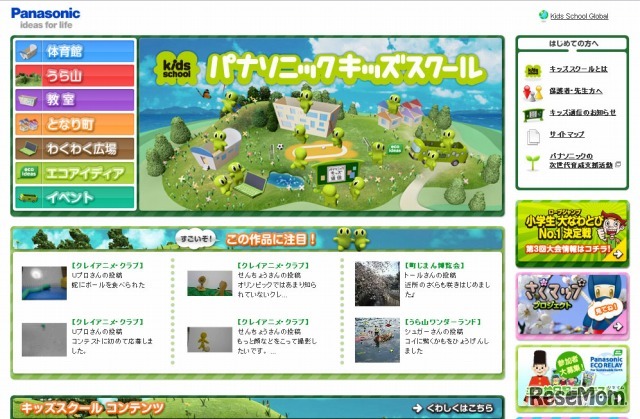This screenshot has height=419, width=640.
Task: Open the snake and ball clay animation thumbnail
Action: point(44,283)
